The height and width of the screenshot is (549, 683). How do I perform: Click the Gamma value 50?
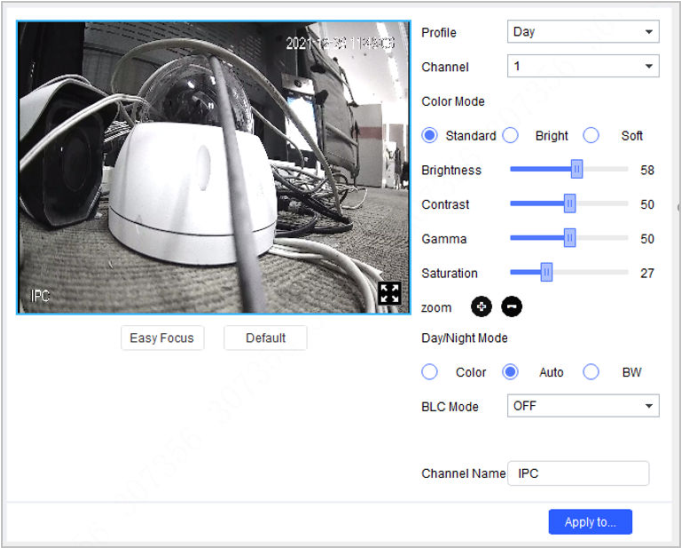(647, 239)
